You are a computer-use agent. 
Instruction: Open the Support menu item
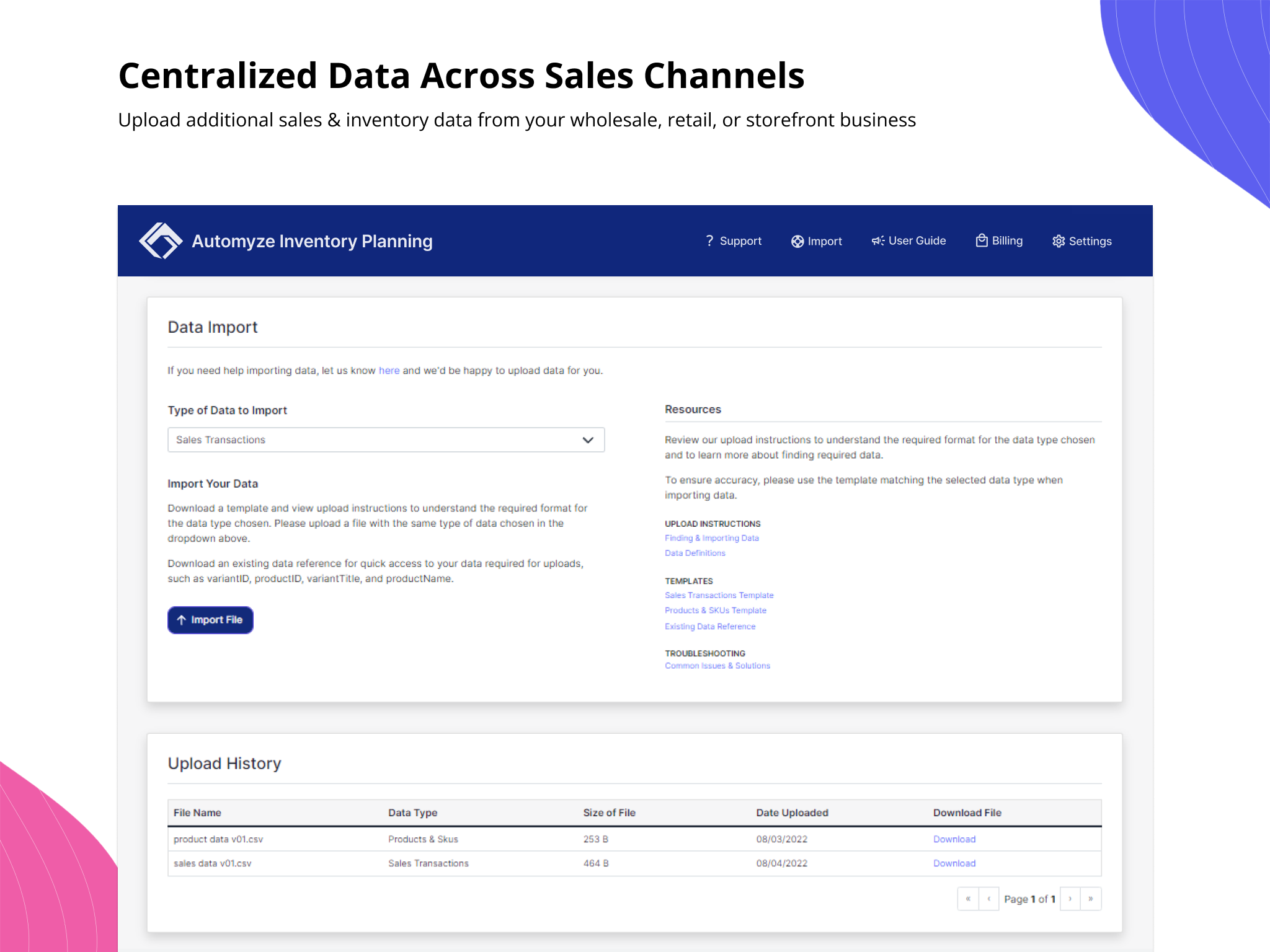tap(734, 240)
